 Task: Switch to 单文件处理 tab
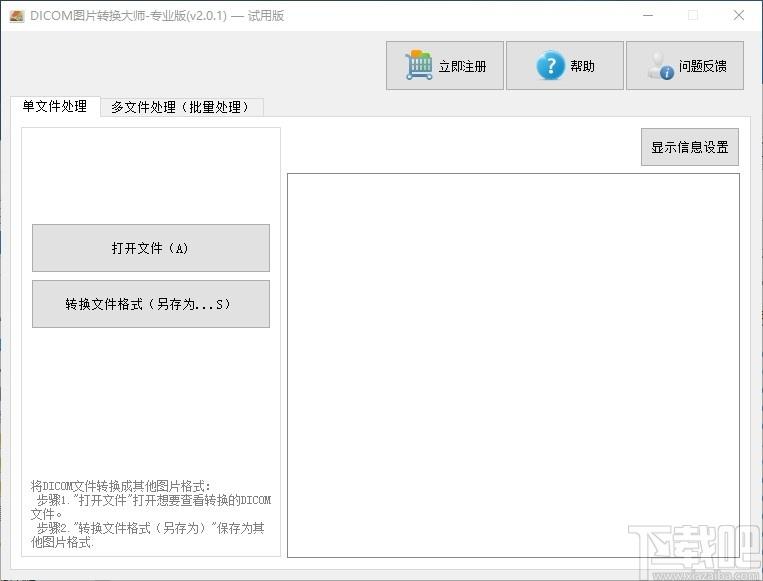(x=55, y=106)
